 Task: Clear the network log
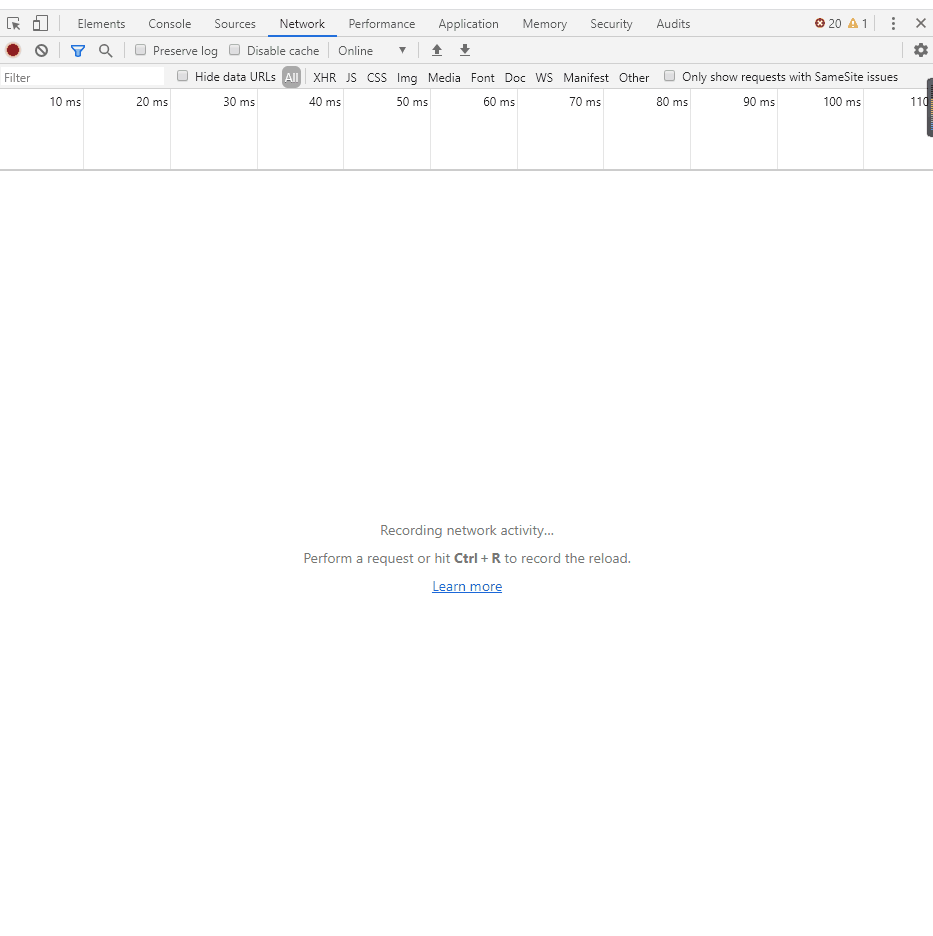coord(41,51)
